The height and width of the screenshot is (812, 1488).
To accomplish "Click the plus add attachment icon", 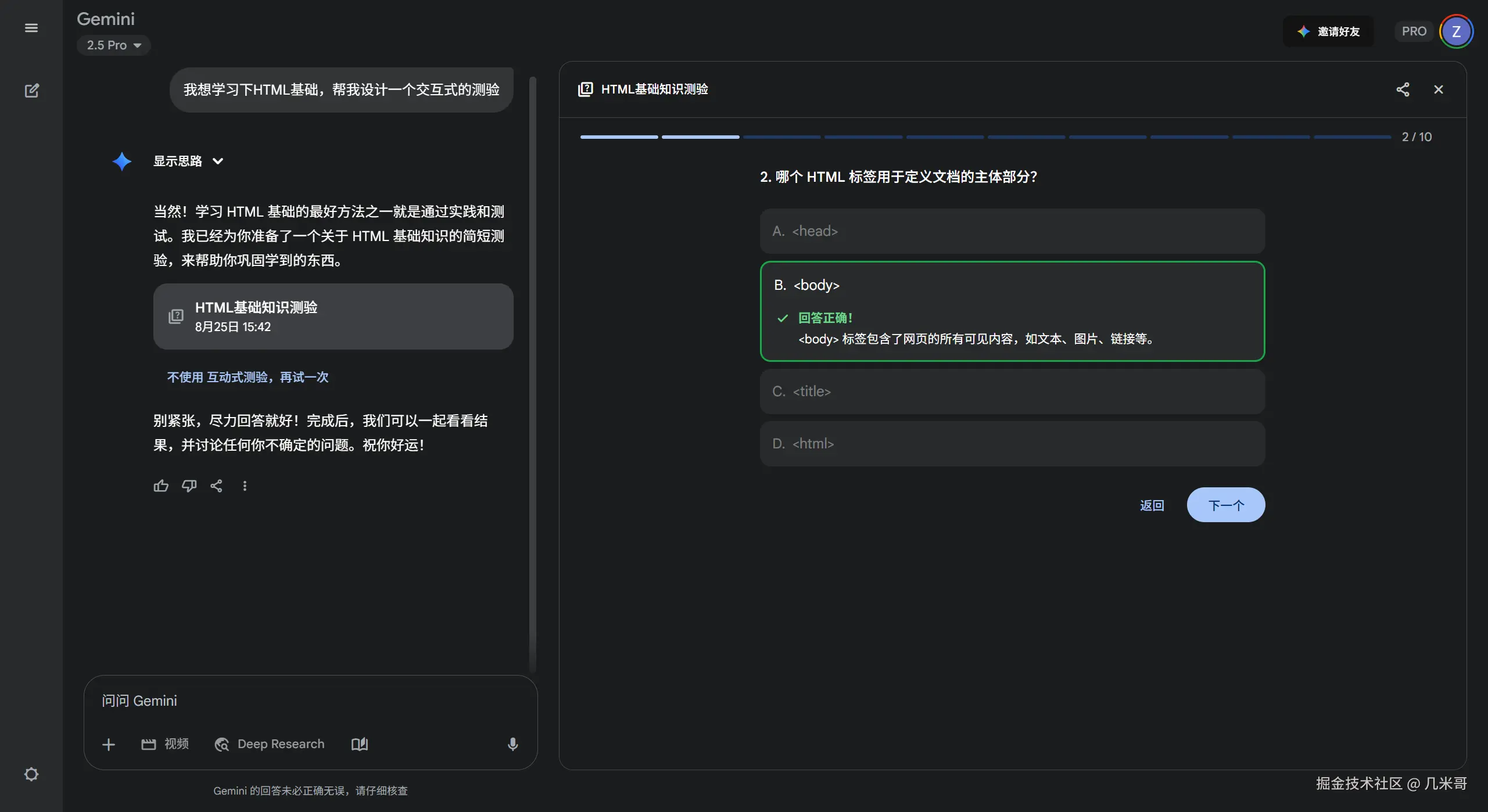I will point(109,744).
